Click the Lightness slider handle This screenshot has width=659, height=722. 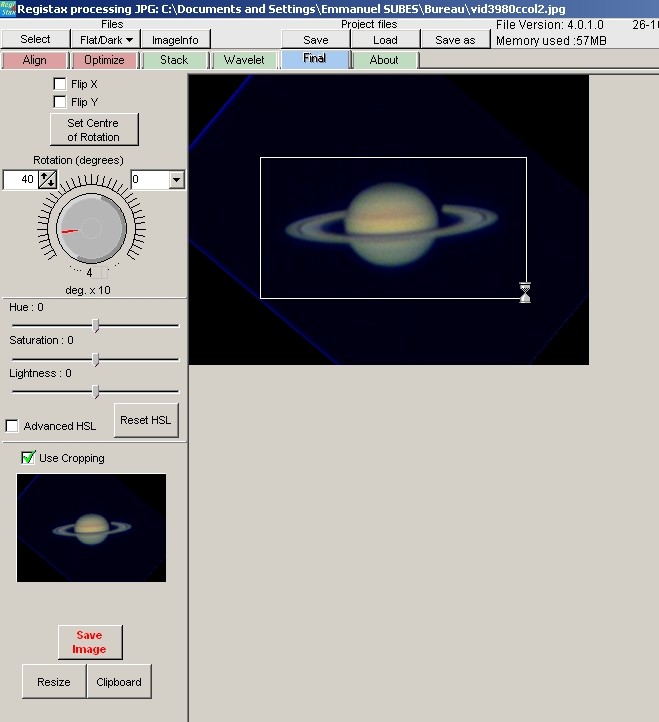tap(95, 392)
